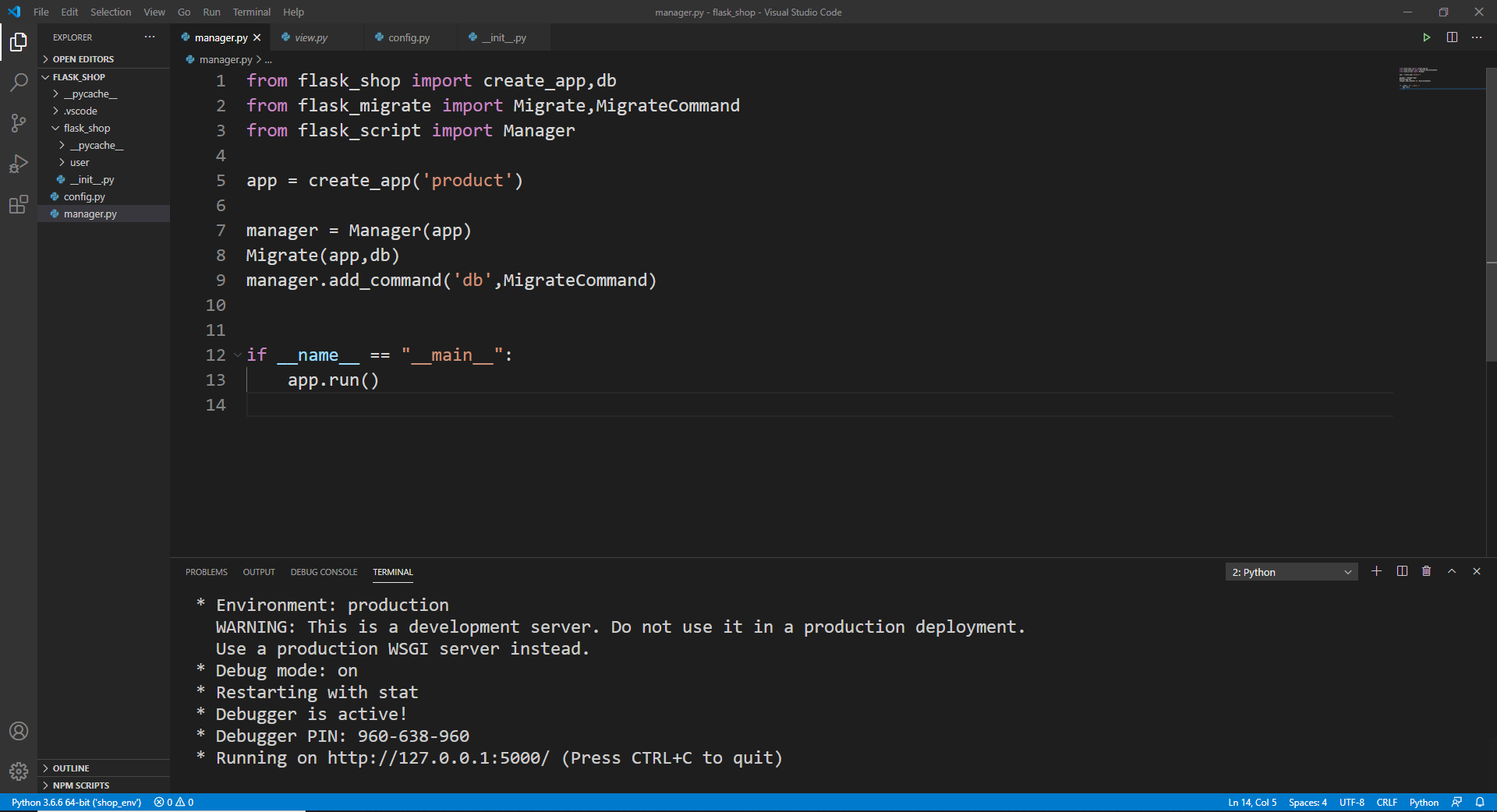Open notifications bell in status bar
The image size is (1497, 812).
tap(1480, 802)
